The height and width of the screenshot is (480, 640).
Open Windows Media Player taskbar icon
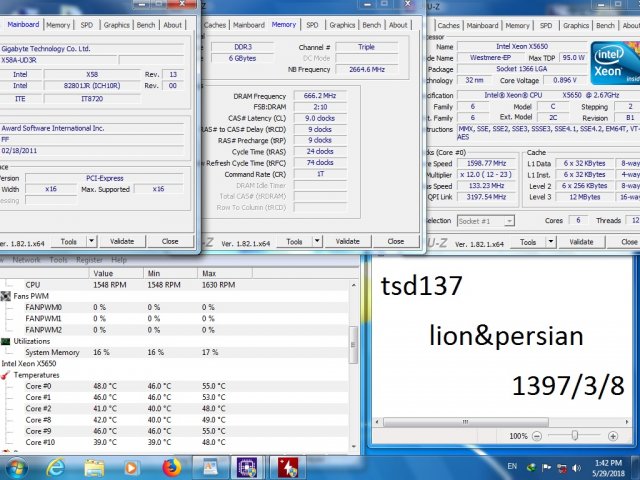[131, 468]
